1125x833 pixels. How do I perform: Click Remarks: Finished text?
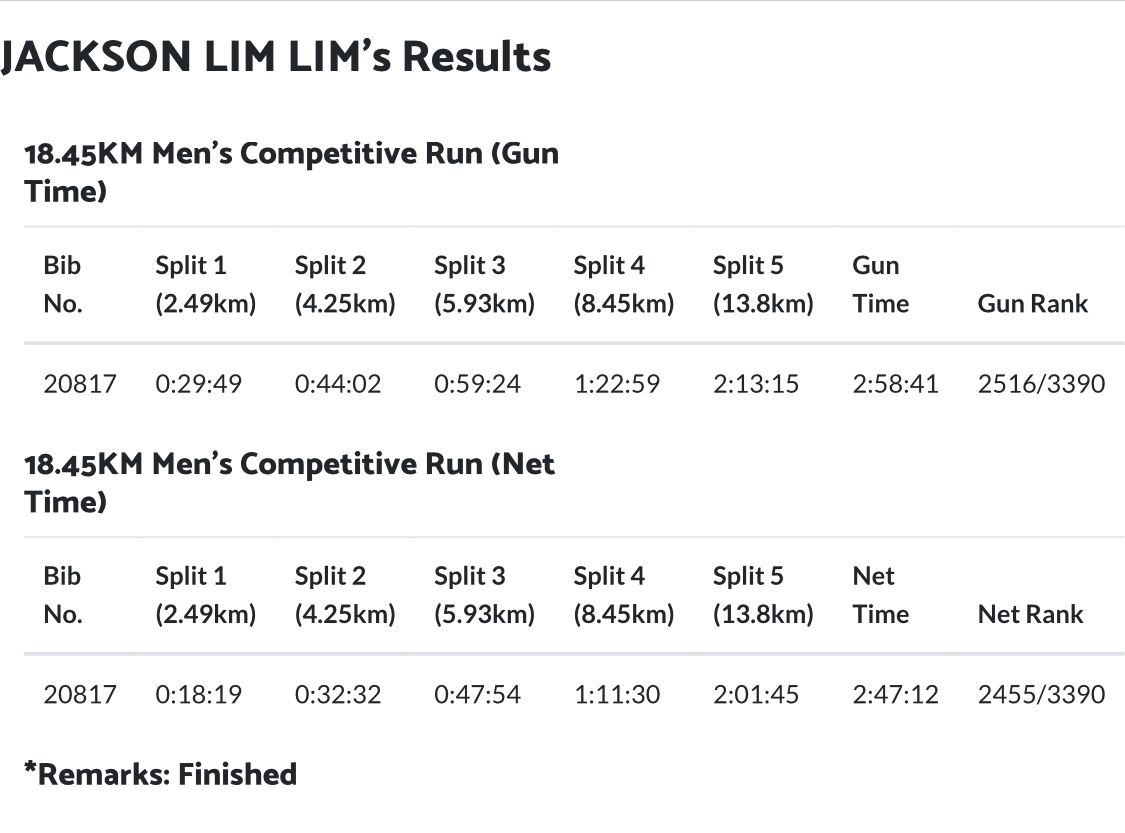pyautogui.click(x=160, y=775)
